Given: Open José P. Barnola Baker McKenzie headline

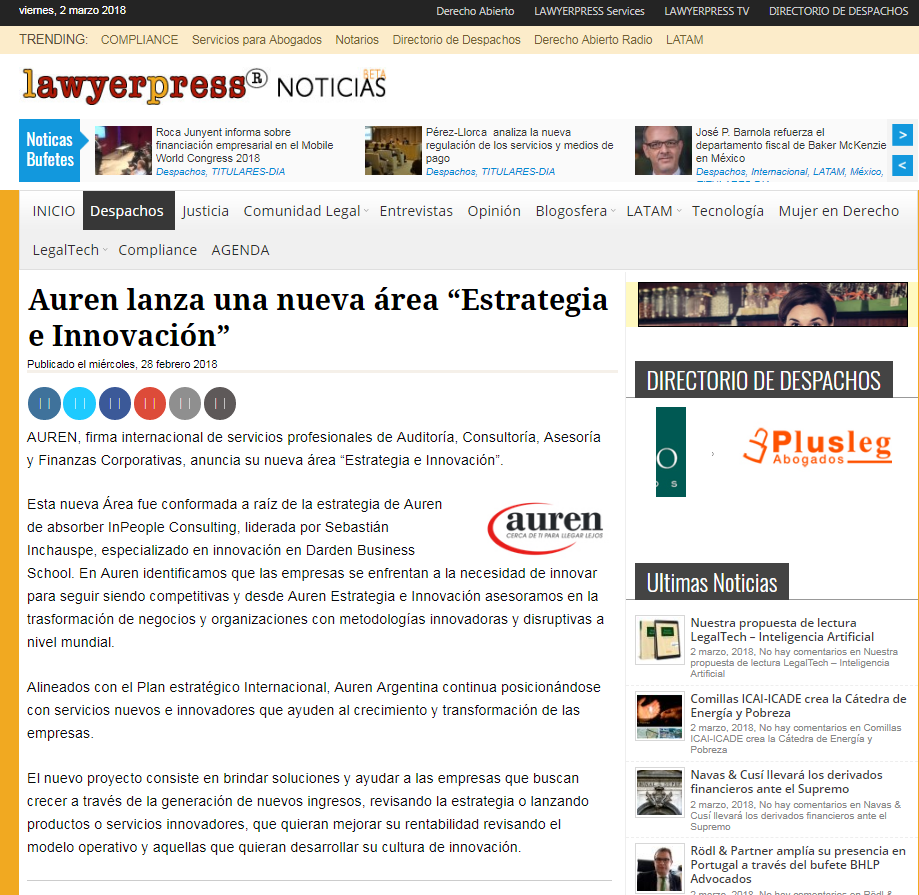Looking at the screenshot, I should click(791, 145).
